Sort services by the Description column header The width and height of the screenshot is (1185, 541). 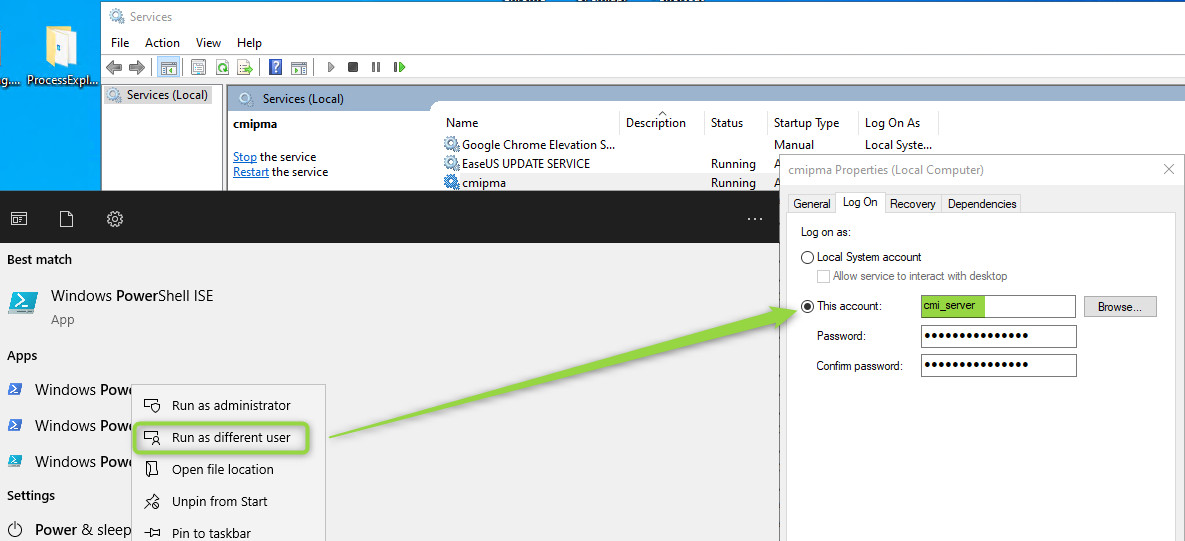point(656,123)
